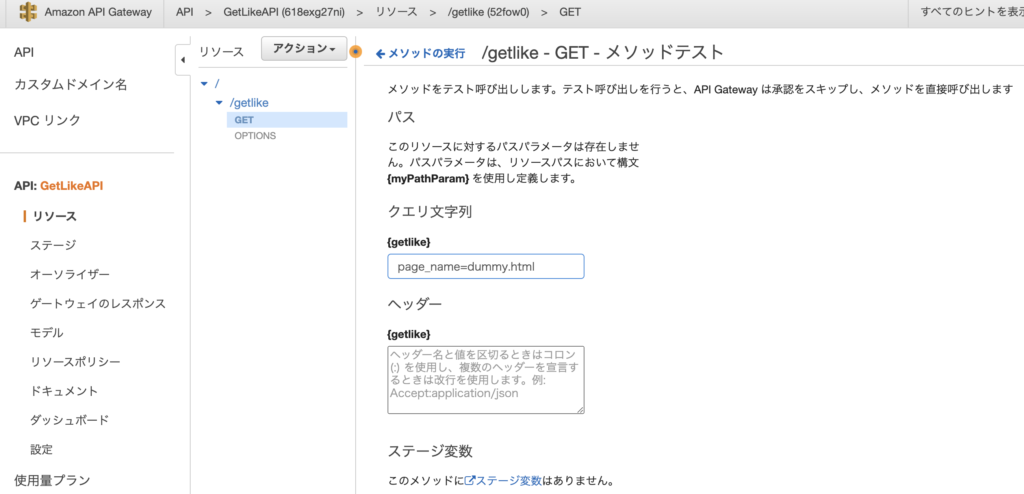Click the クエリ文字列 section heading
The image size is (1024, 494).
pos(430,212)
